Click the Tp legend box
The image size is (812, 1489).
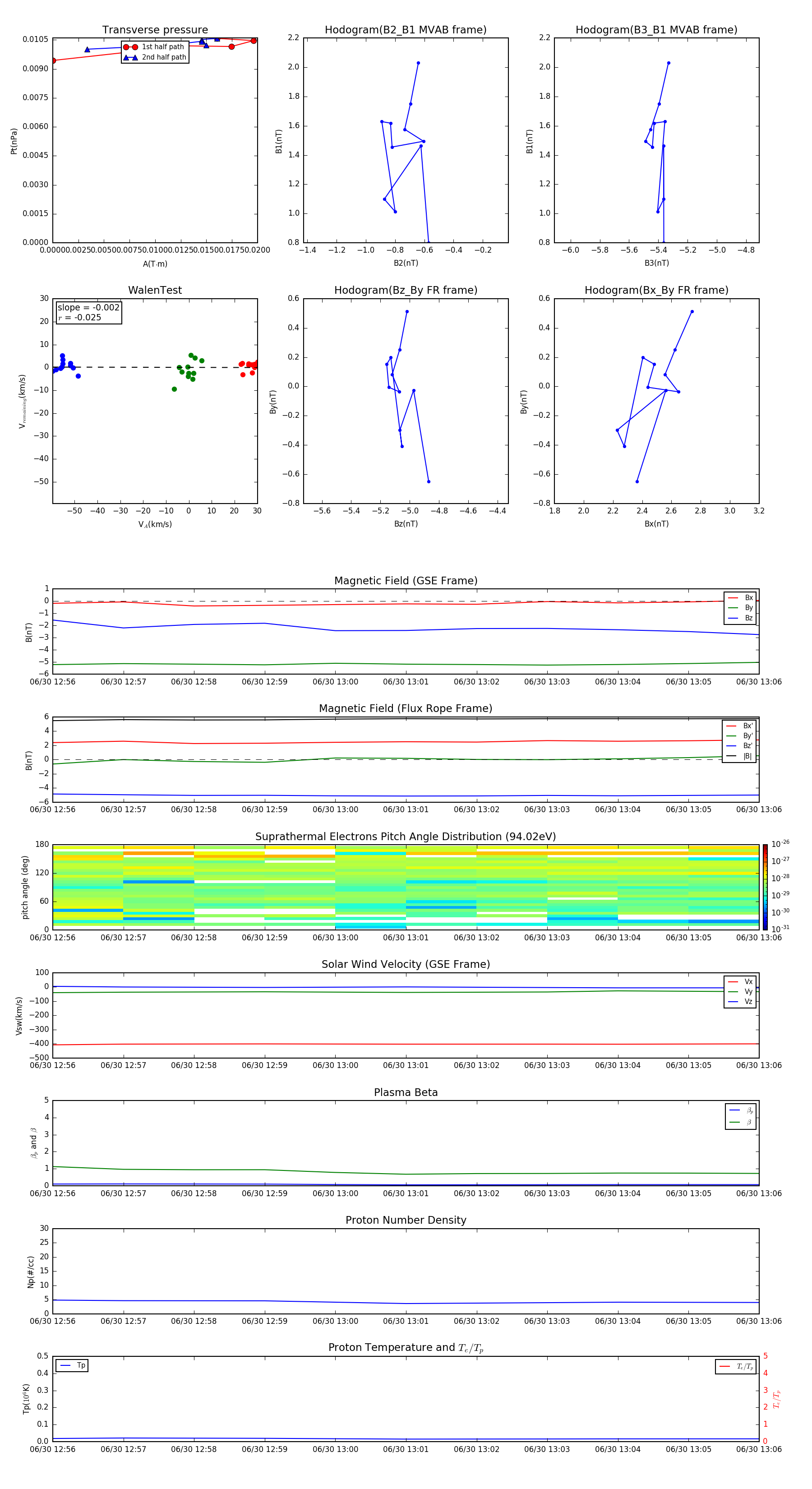(x=72, y=1366)
